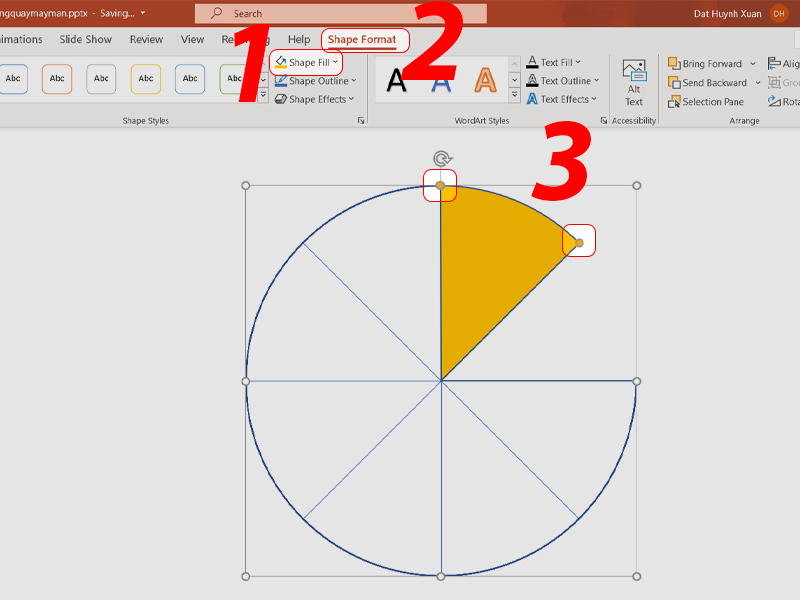
Task: Click Send Backward in Arrange group
Action: coord(713,83)
